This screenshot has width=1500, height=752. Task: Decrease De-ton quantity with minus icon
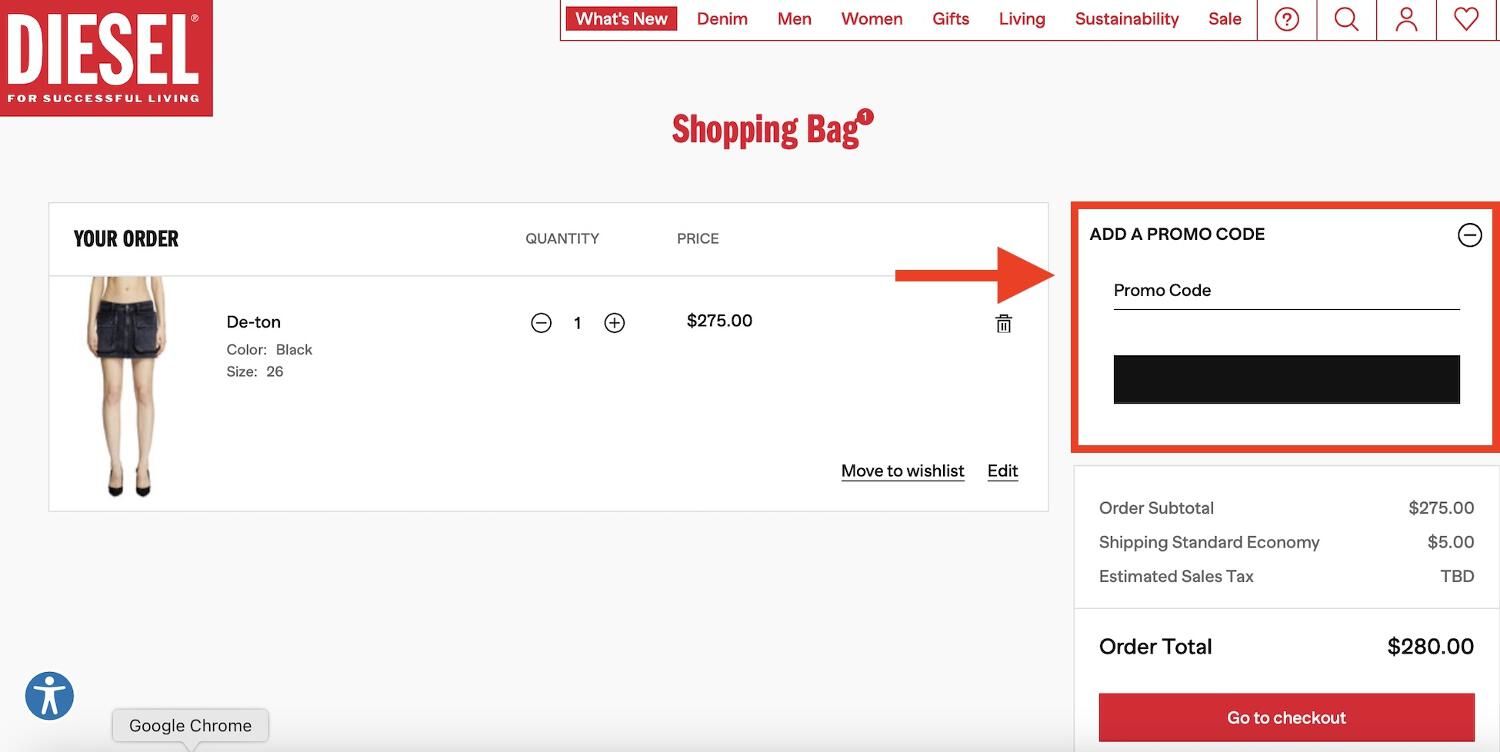tap(541, 323)
